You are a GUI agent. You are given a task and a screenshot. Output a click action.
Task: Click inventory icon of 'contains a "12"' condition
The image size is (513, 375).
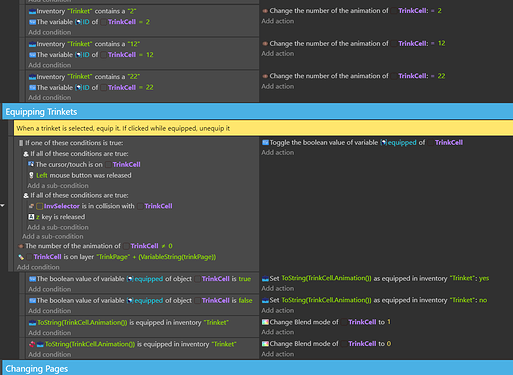click(32, 44)
